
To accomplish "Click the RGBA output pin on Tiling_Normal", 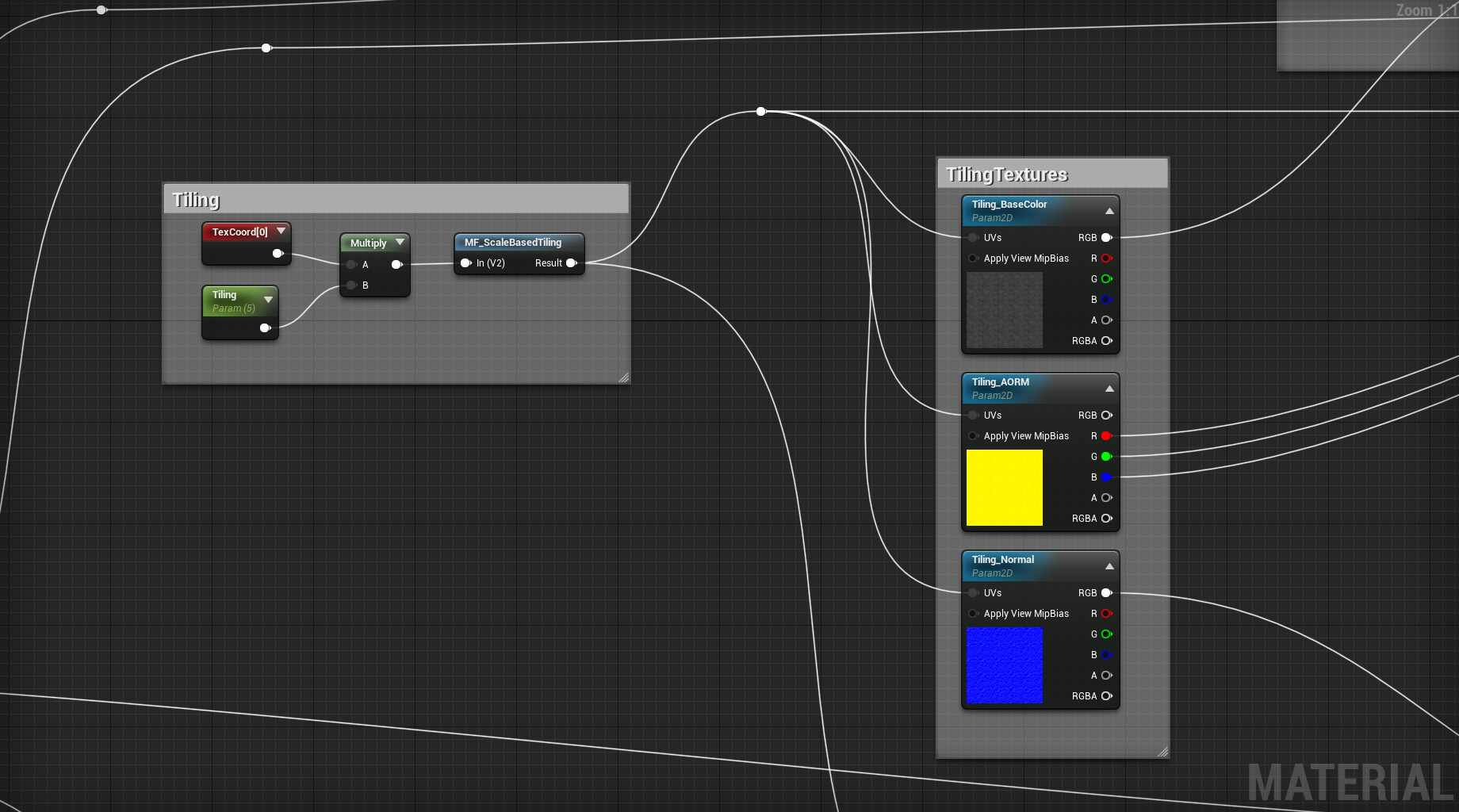I will (x=1108, y=695).
